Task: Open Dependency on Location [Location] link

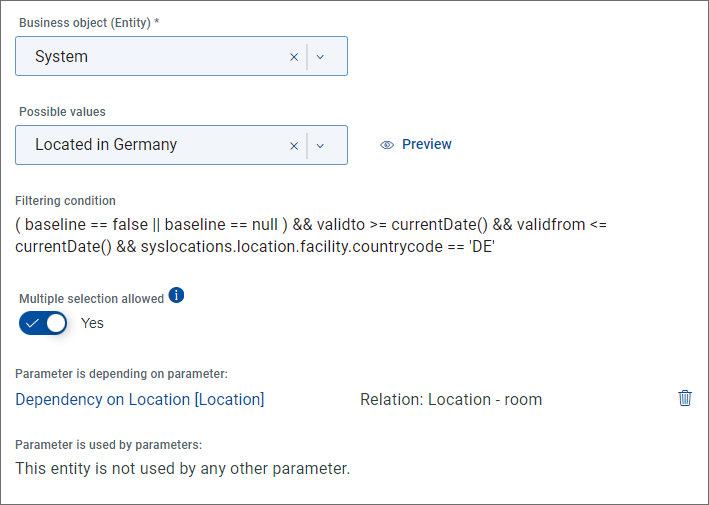Action: pos(140,399)
